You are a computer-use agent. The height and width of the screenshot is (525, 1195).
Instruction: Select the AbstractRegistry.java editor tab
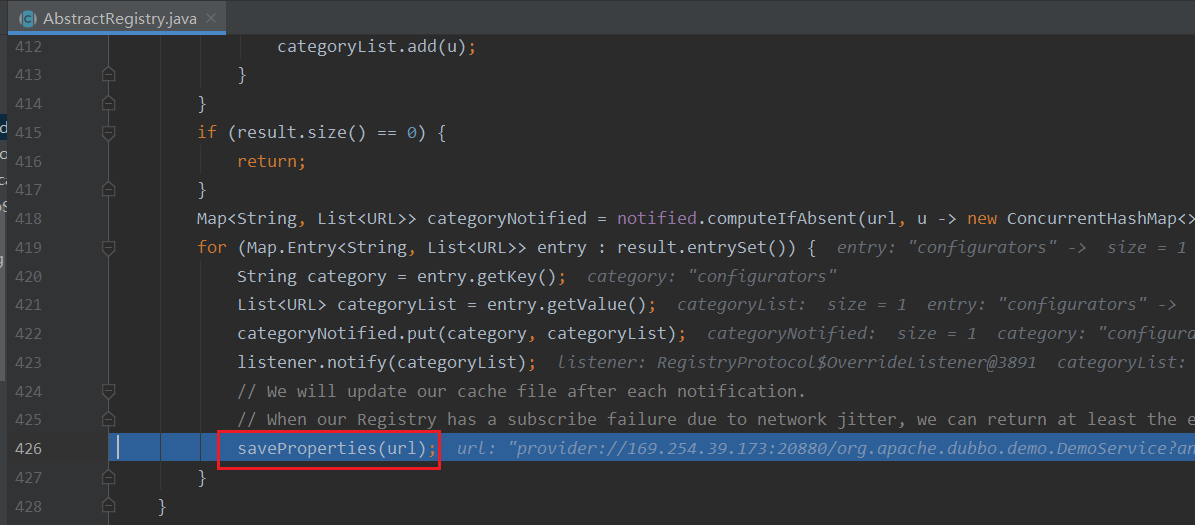click(x=120, y=19)
